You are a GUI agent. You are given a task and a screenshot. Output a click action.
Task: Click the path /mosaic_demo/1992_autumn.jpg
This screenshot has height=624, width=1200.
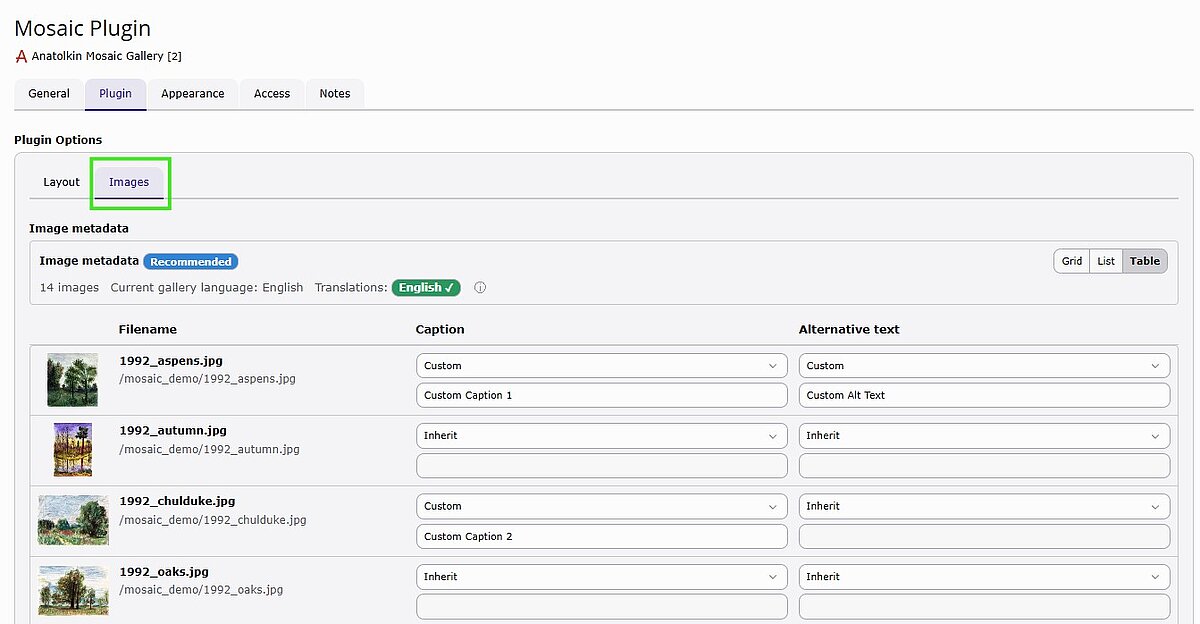click(209, 449)
